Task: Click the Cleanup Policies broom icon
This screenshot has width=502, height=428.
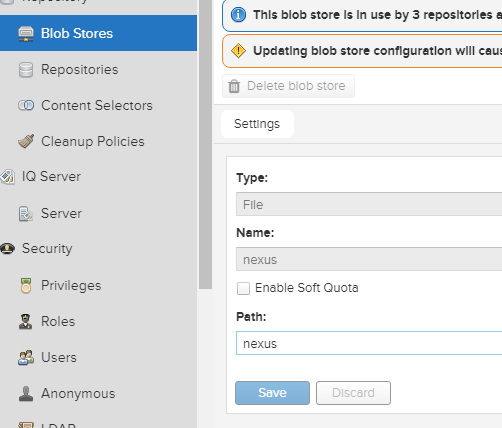Action: coord(26,141)
